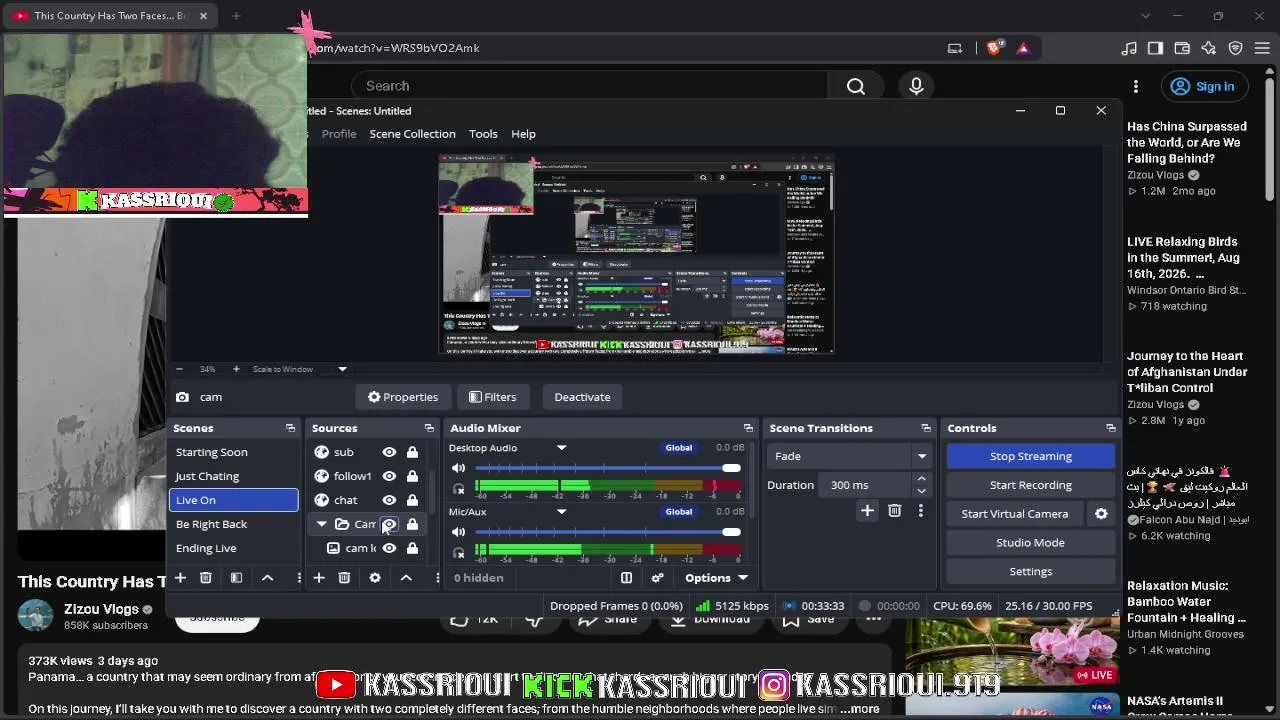The image size is (1280, 720).
Task: Add a new source with the Sources plus icon
Action: [x=318, y=578]
